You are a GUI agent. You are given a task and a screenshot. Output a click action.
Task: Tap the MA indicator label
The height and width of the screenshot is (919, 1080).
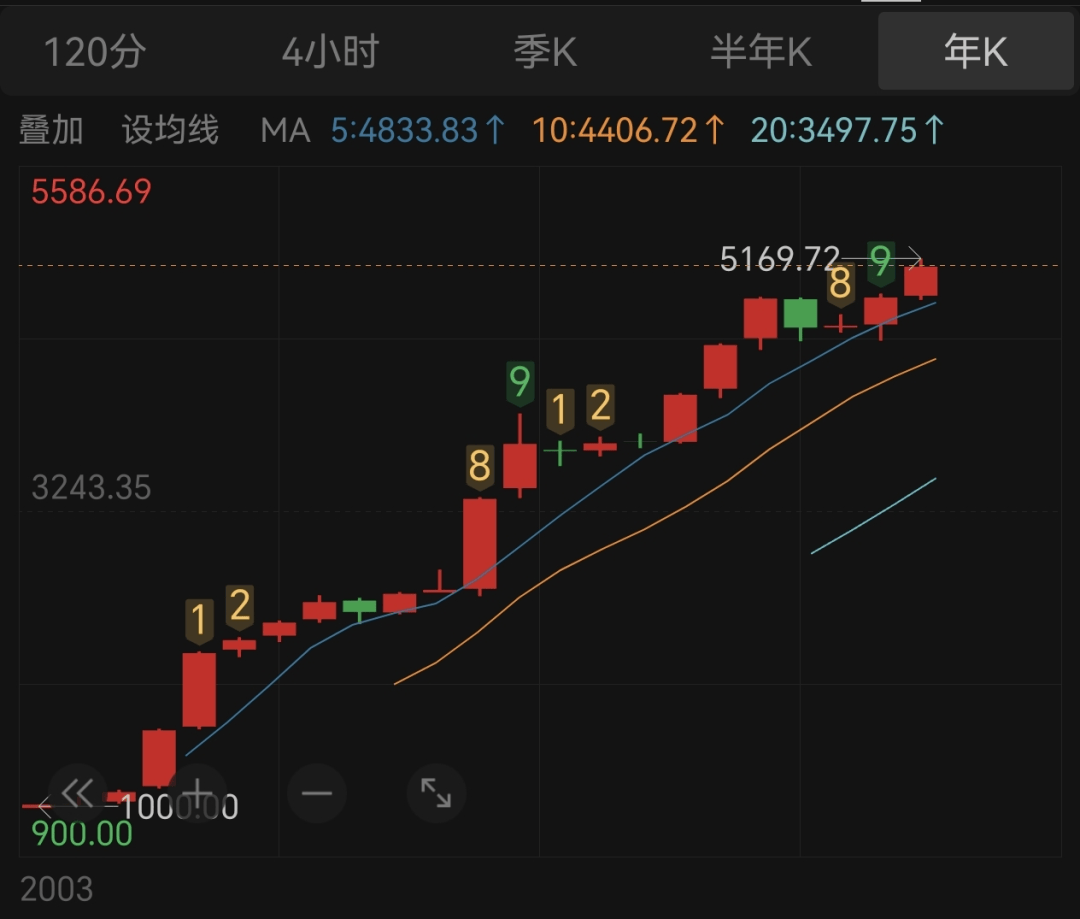[285, 130]
